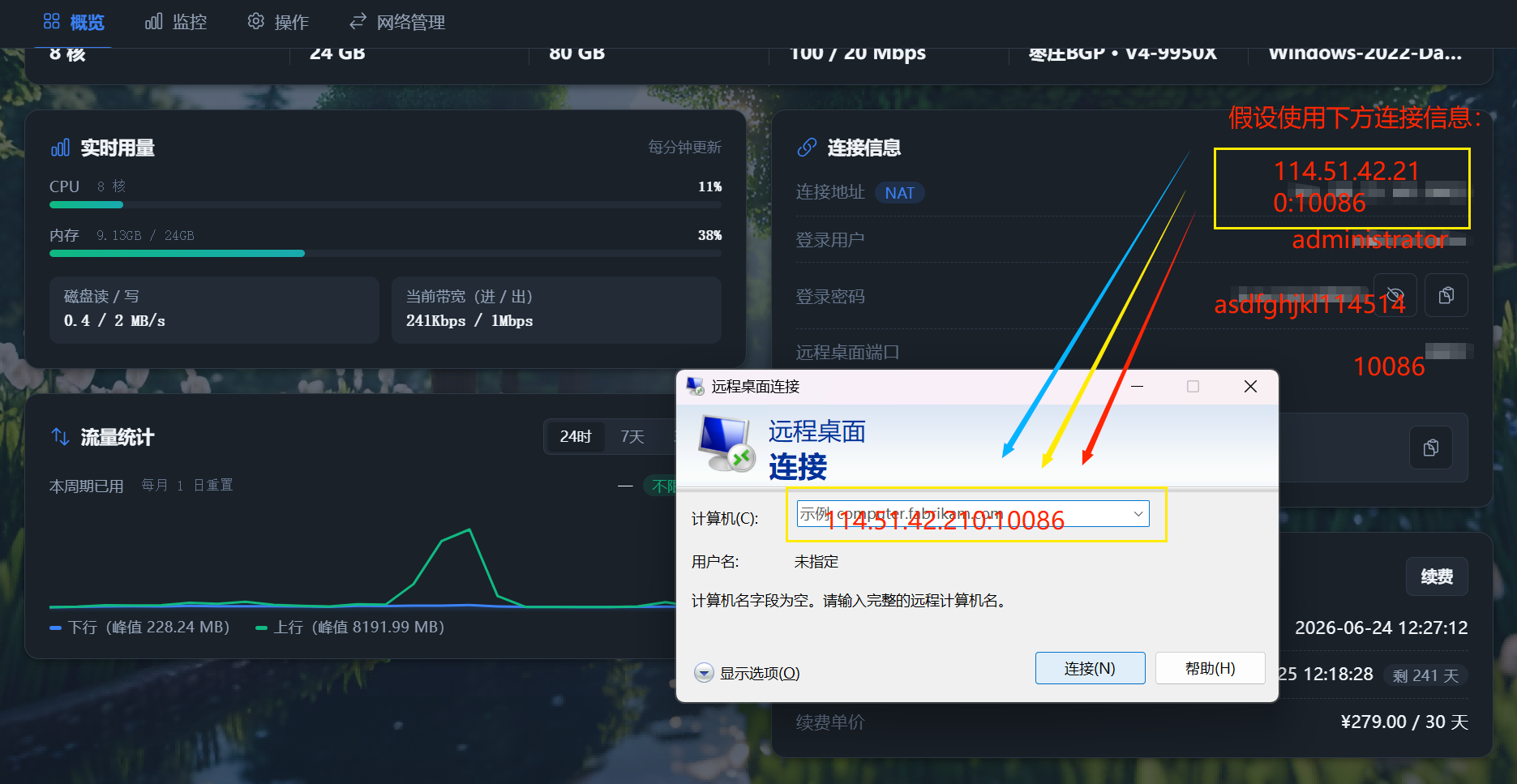Click 连接(N) in Remote Desktop dialog
1517x784 pixels.
(1090, 668)
